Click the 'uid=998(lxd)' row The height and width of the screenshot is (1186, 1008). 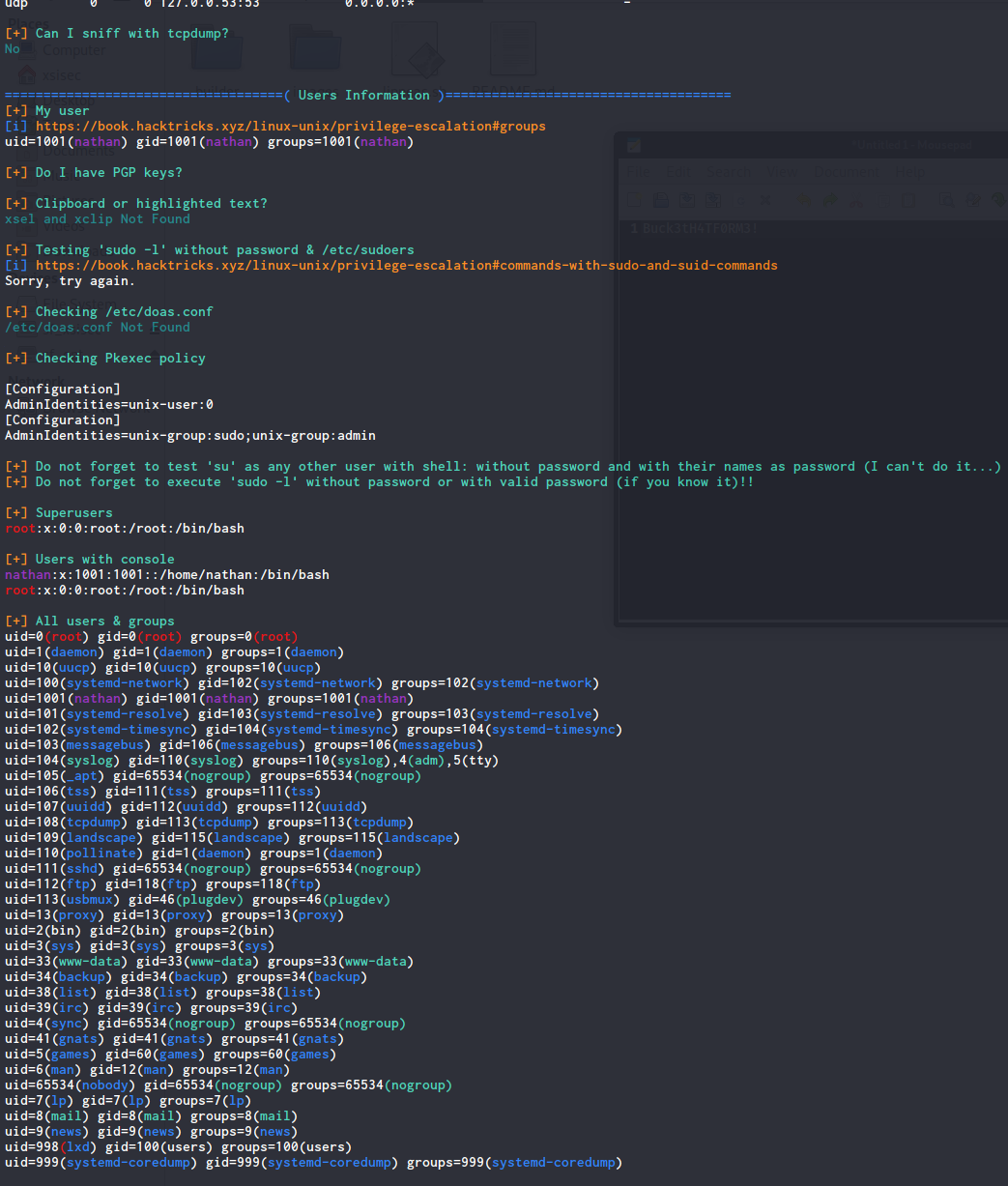coord(179,1147)
